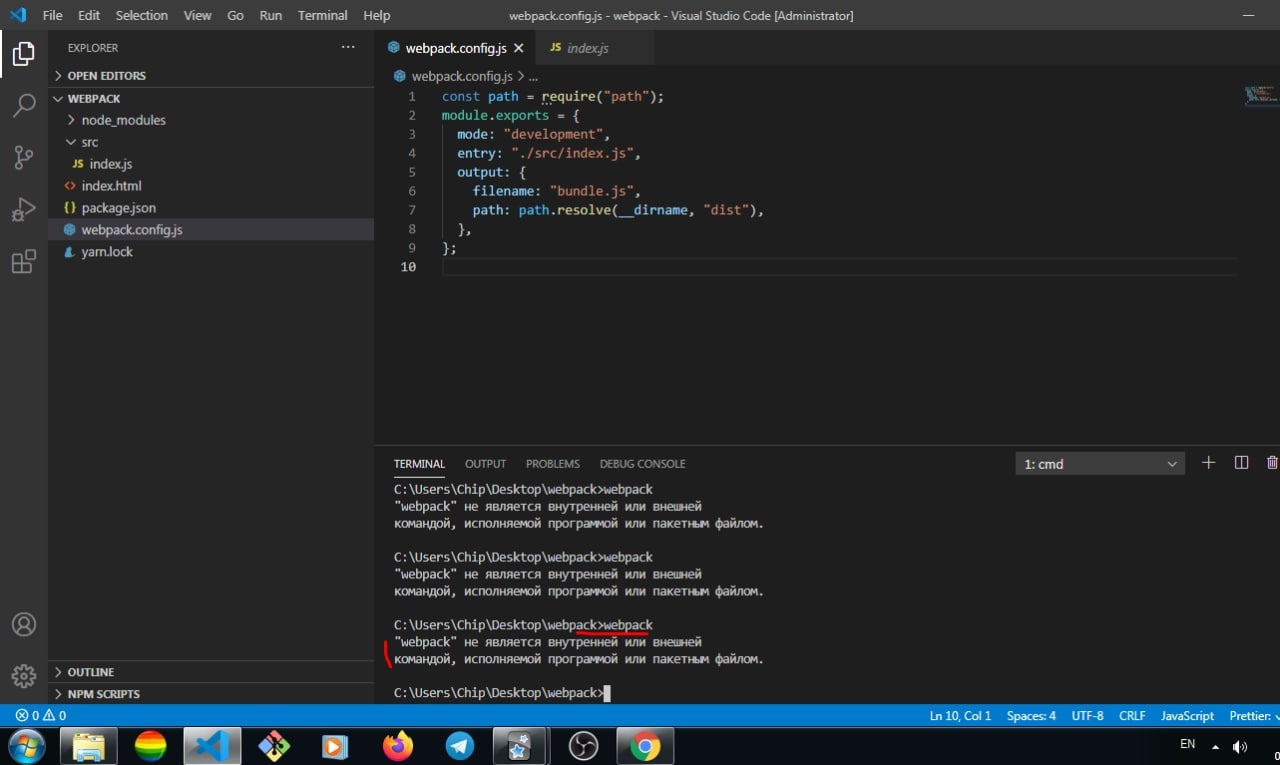Collapse the src folder

point(211,142)
